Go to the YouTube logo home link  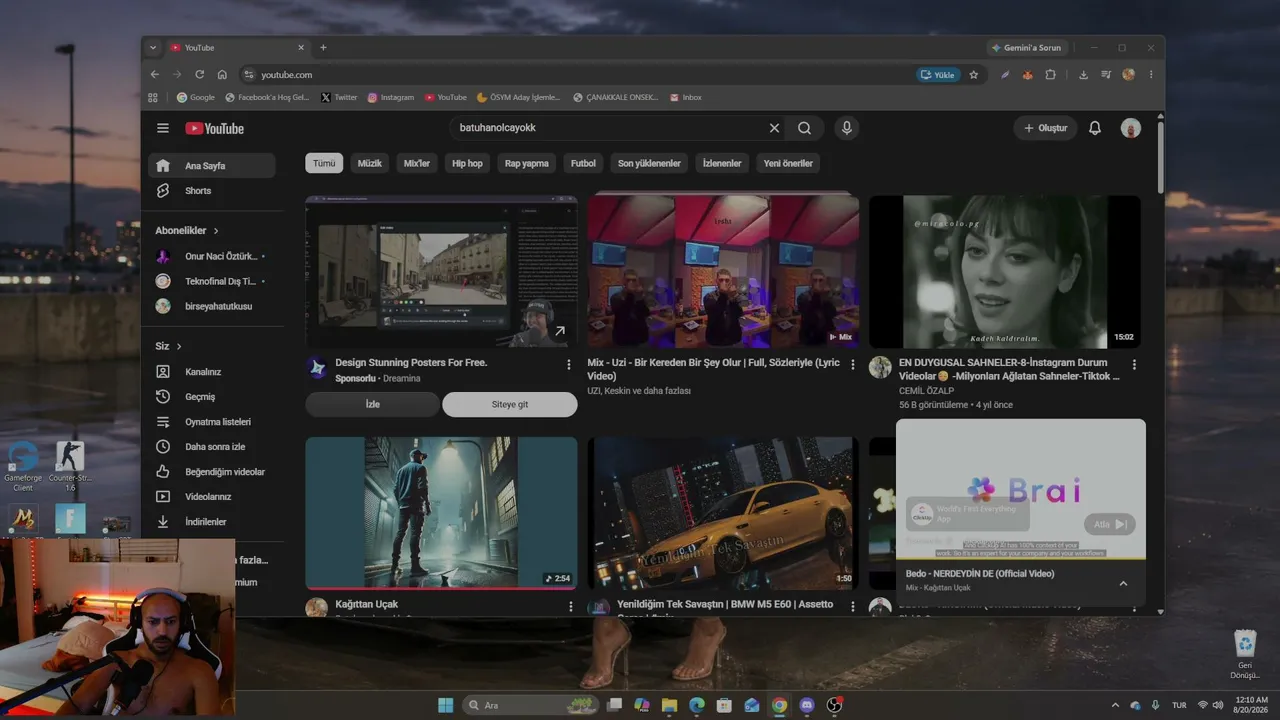(214, 128)
